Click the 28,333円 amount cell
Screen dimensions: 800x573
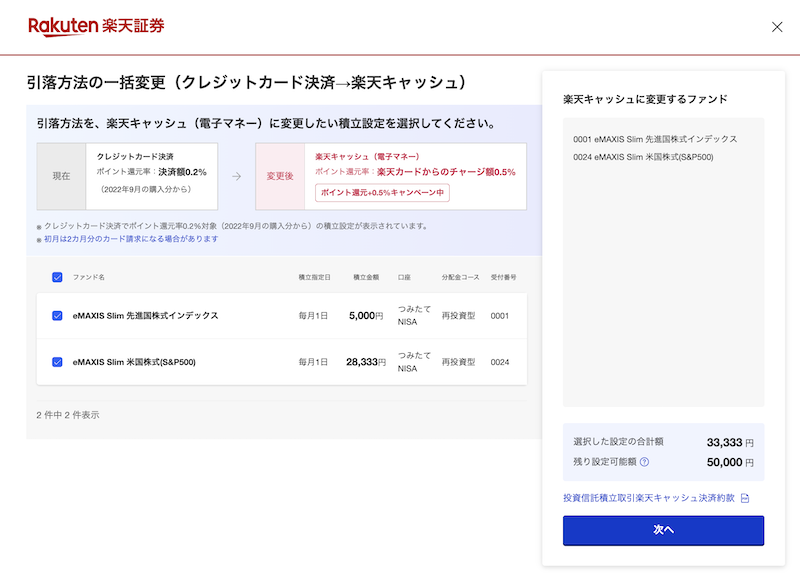tap(366, 362)
